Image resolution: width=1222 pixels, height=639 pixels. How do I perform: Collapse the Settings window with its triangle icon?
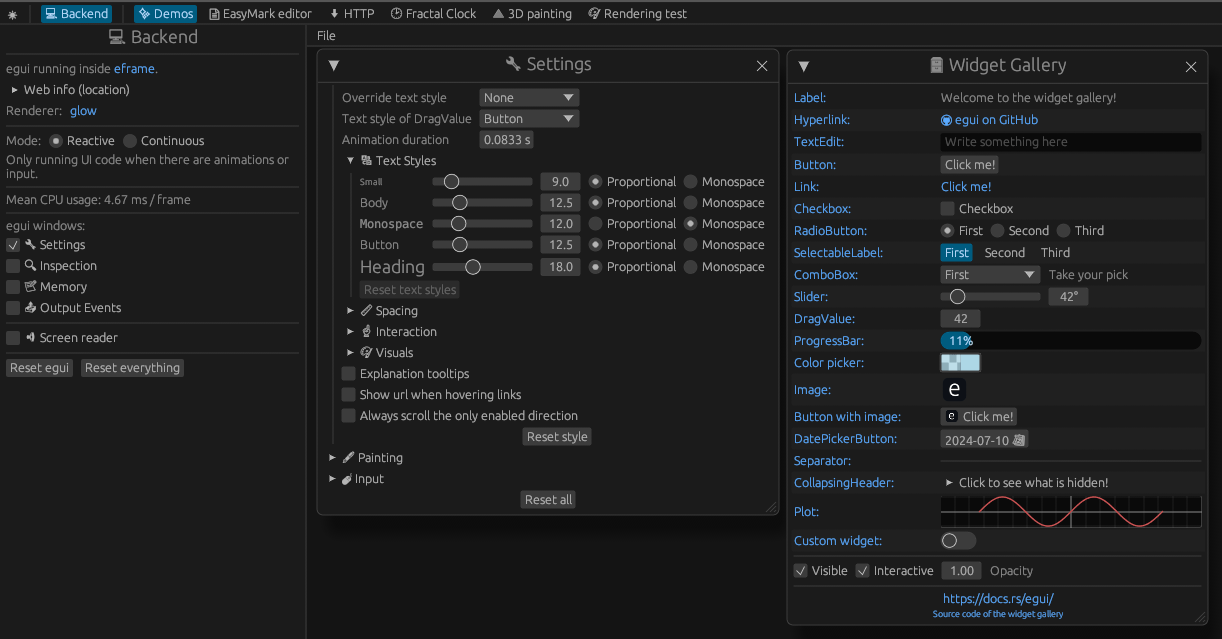click(334, 65)
